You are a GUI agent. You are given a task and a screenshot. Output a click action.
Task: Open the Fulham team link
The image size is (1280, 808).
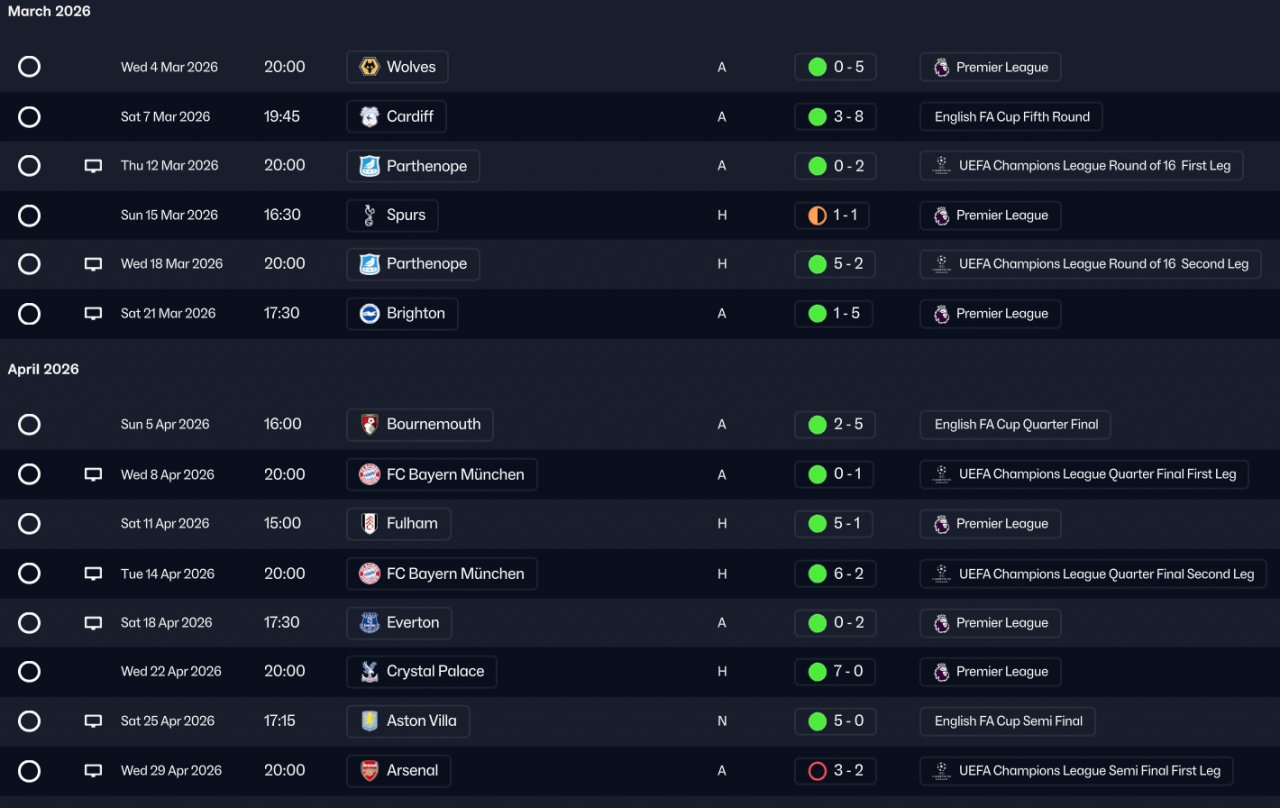[x=411, y=523]
